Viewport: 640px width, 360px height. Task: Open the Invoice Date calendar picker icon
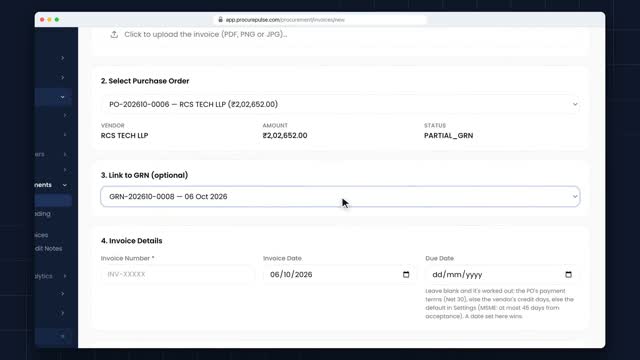click(406, 275)
